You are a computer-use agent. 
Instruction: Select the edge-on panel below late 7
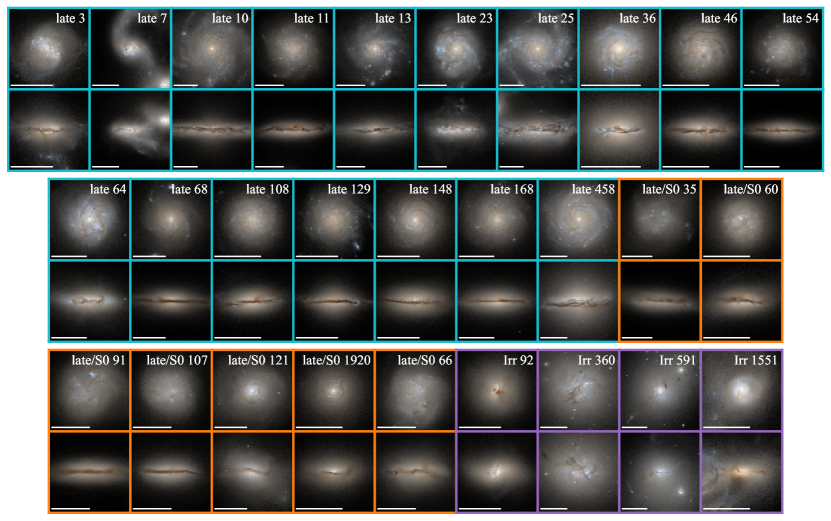pos(130,130)
